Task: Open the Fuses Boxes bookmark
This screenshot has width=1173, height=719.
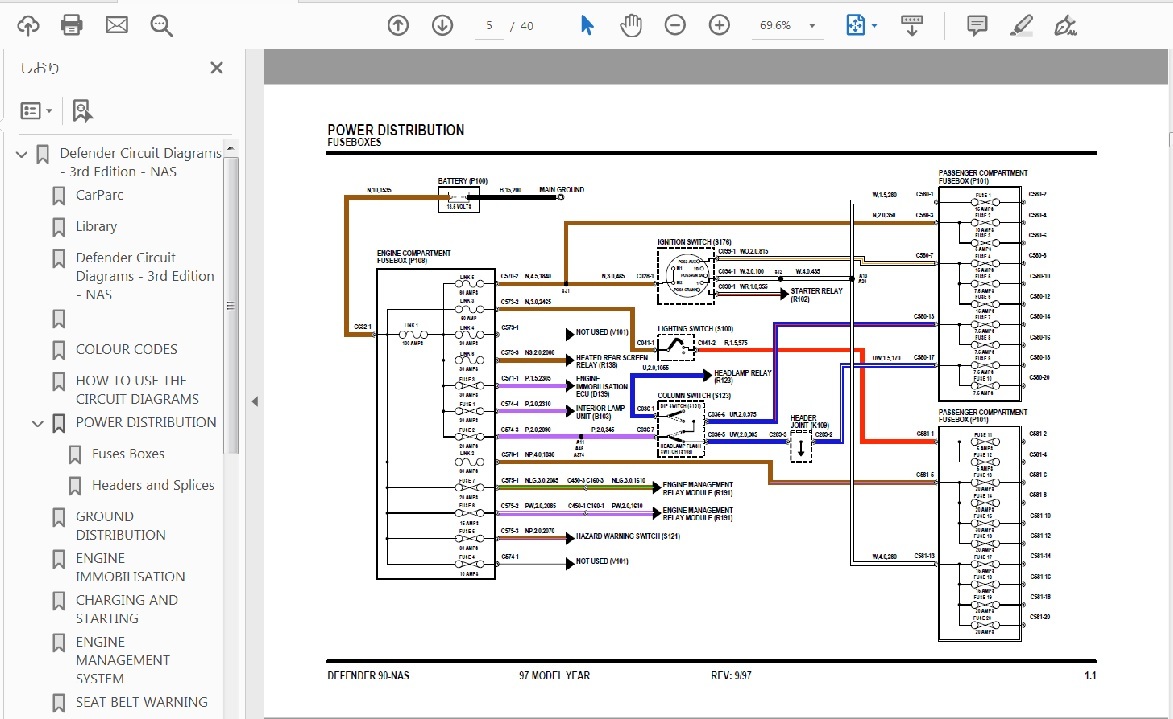Action: [128, 453]
